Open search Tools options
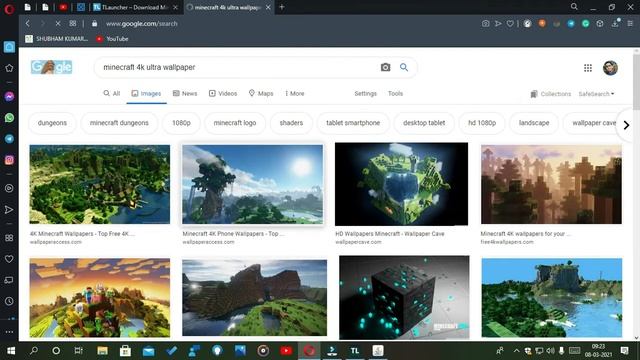 click(x=395, y=93)
